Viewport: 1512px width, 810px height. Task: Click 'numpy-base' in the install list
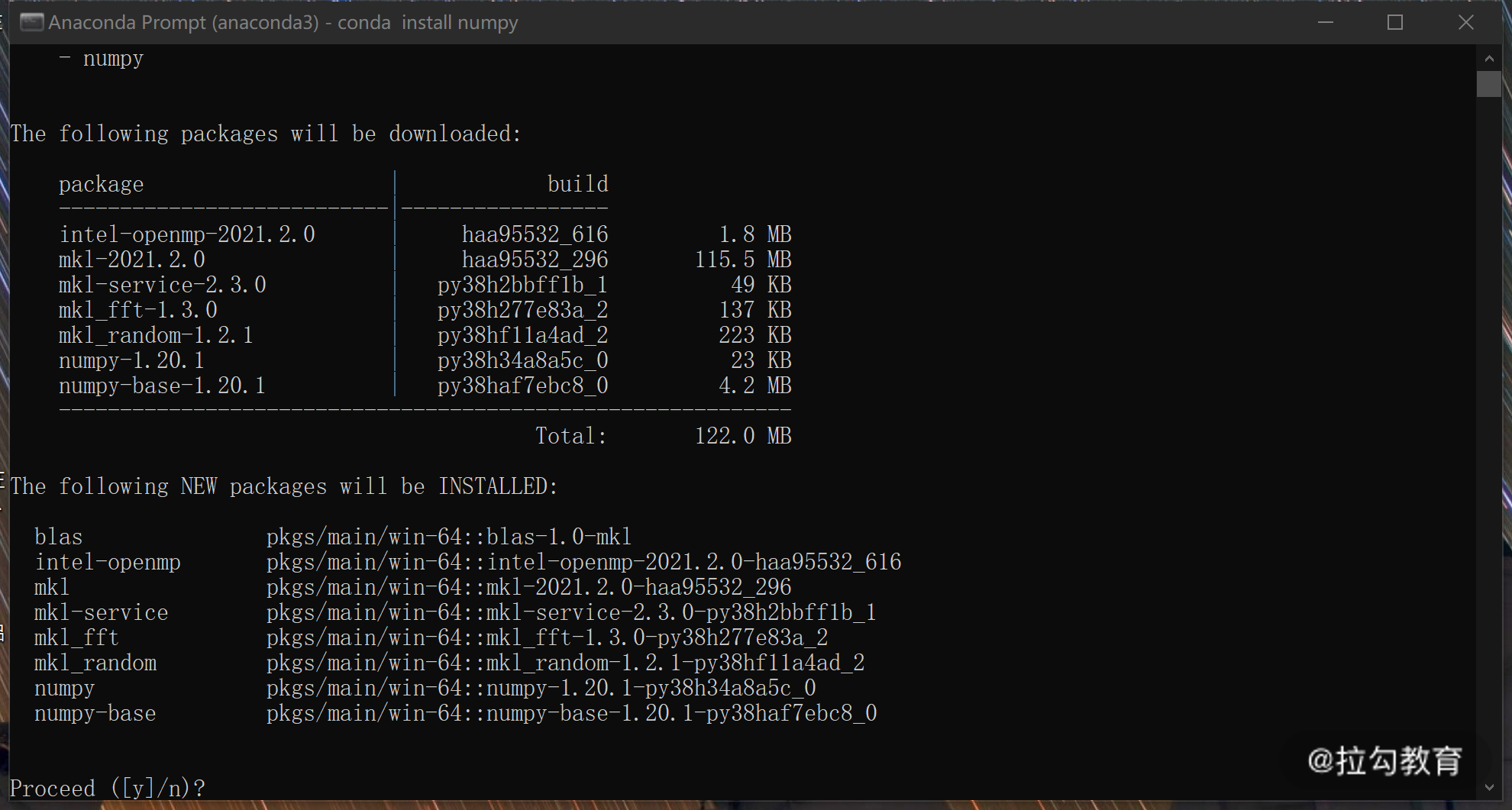[x=95, y=714]
